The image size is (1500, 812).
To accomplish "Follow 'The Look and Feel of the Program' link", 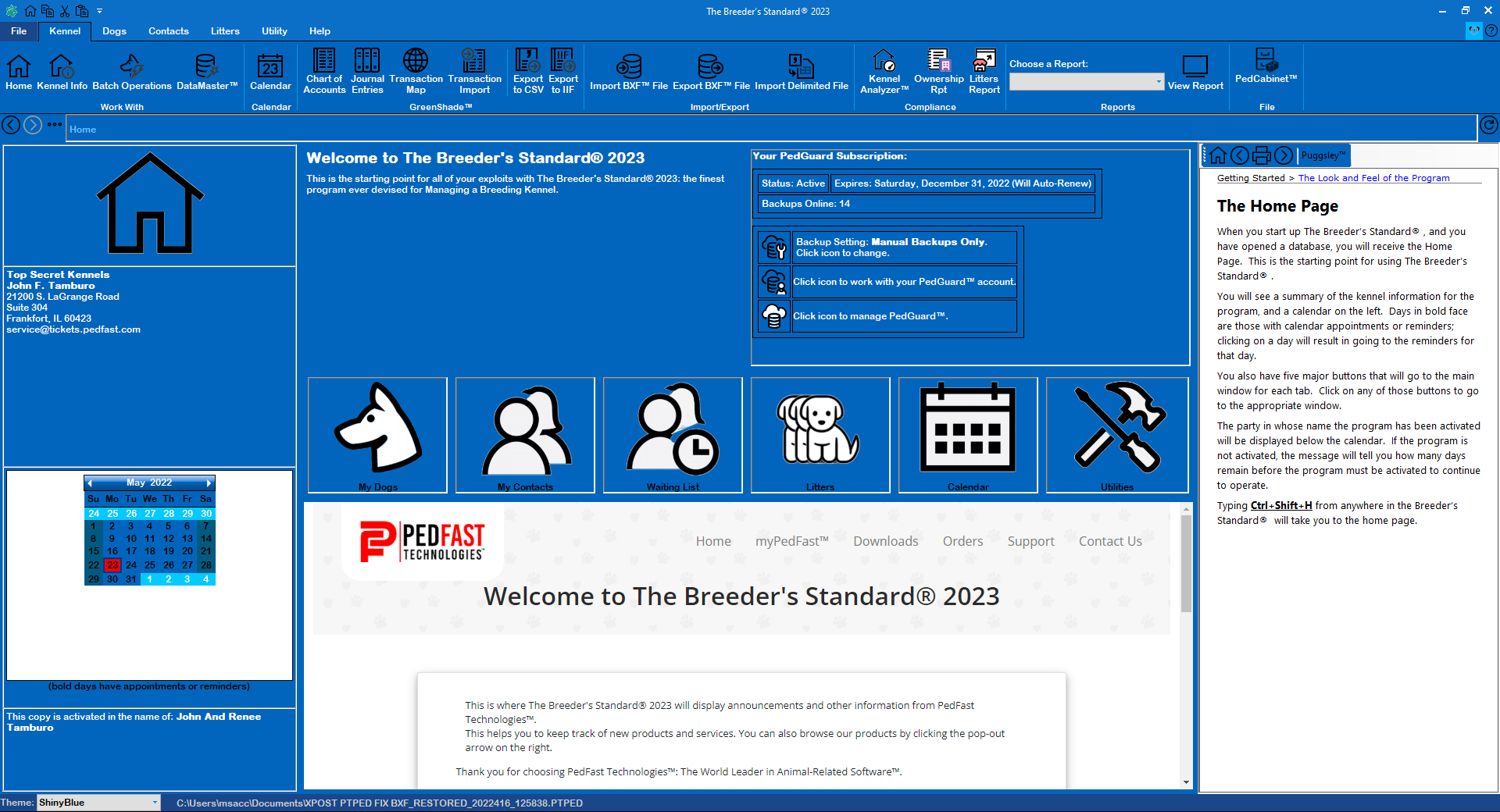I will coord(1373,178).
